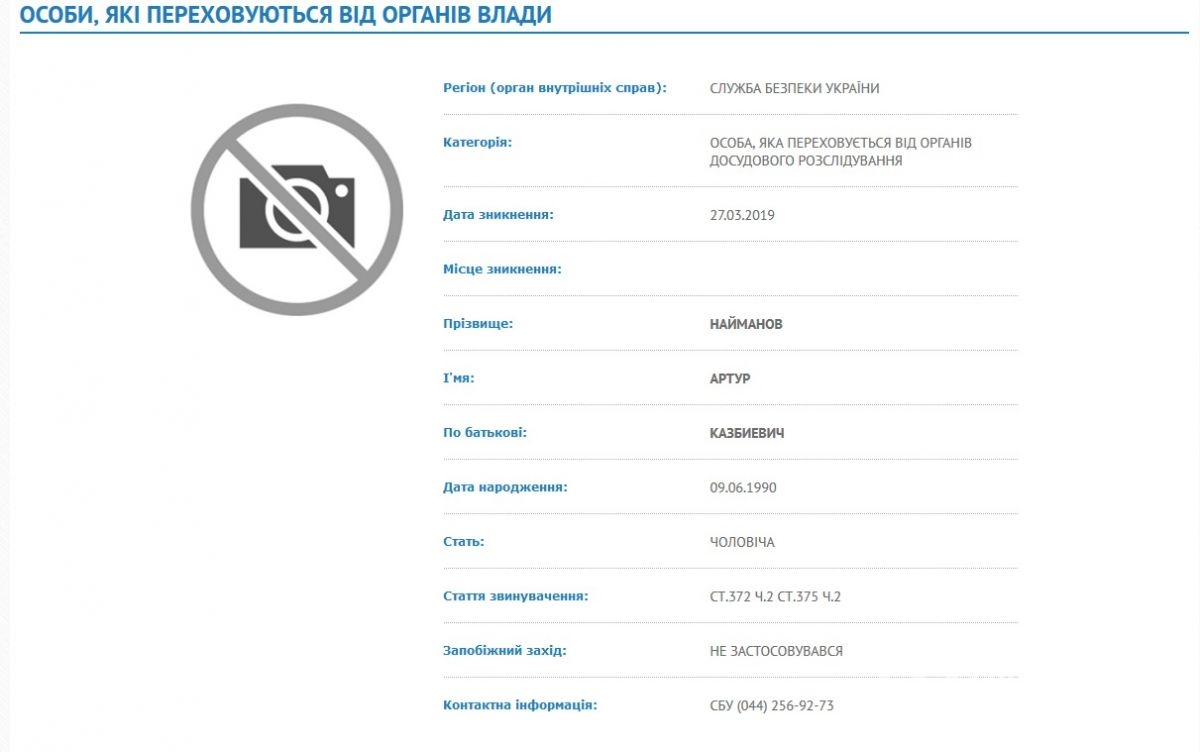This screenshot has height=752, width=1200.
Task: Click the 'СЛУЖБА БЕЗПЕКИ УКРАЇНИ' region value
Action: pos(794,88)
